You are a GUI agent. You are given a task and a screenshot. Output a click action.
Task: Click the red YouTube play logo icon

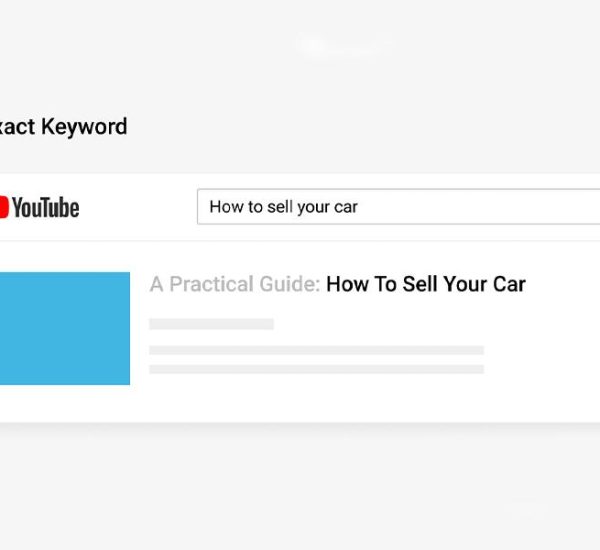click(x=3, y=207)
